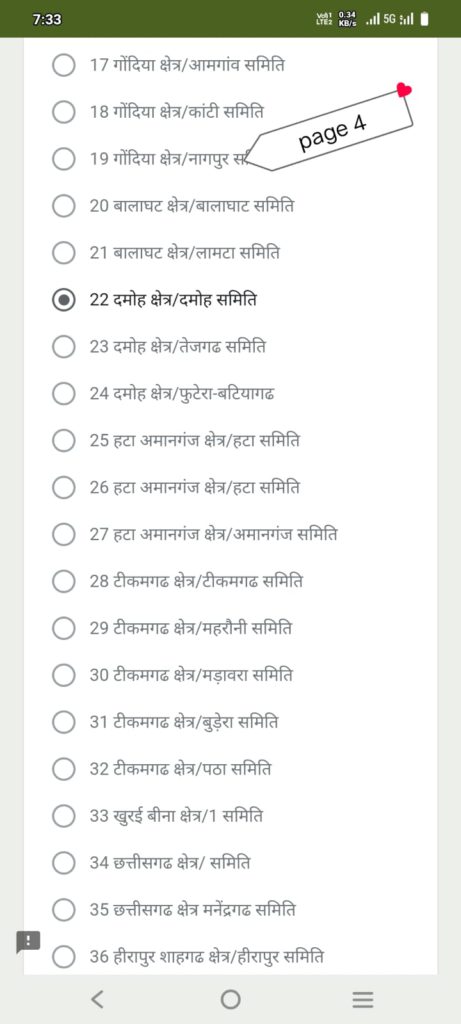461x1024 pixels.
Task: Choose 20 बालाघट क्षेत्र/बालाघाट समिति
Action: [63, 206]
